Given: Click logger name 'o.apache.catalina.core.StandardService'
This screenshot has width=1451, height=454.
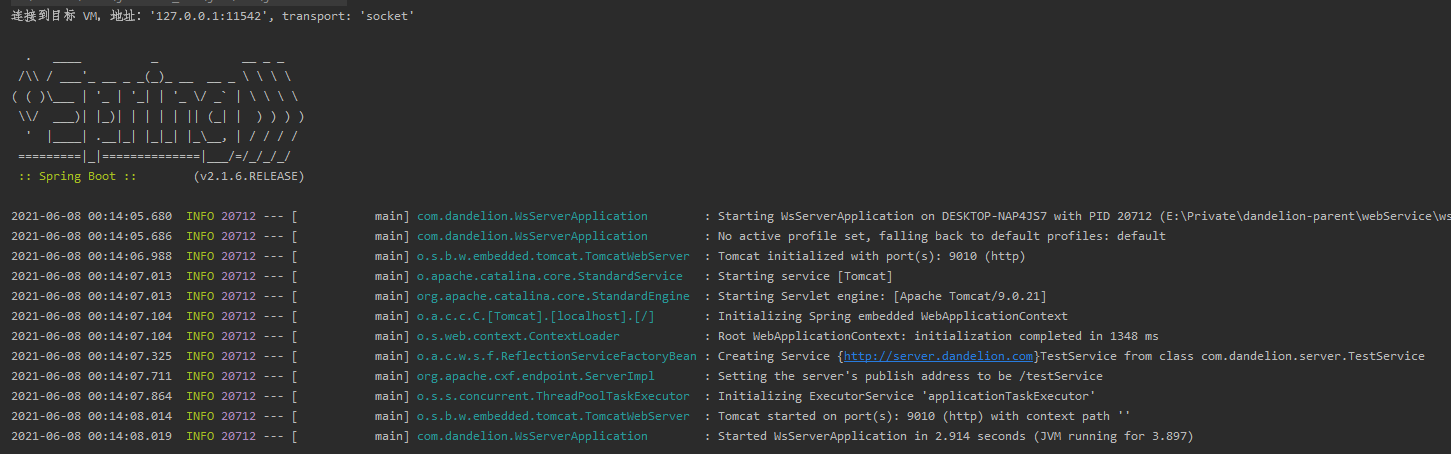Looking at the screenshot, I should click(x=550, y=276).
